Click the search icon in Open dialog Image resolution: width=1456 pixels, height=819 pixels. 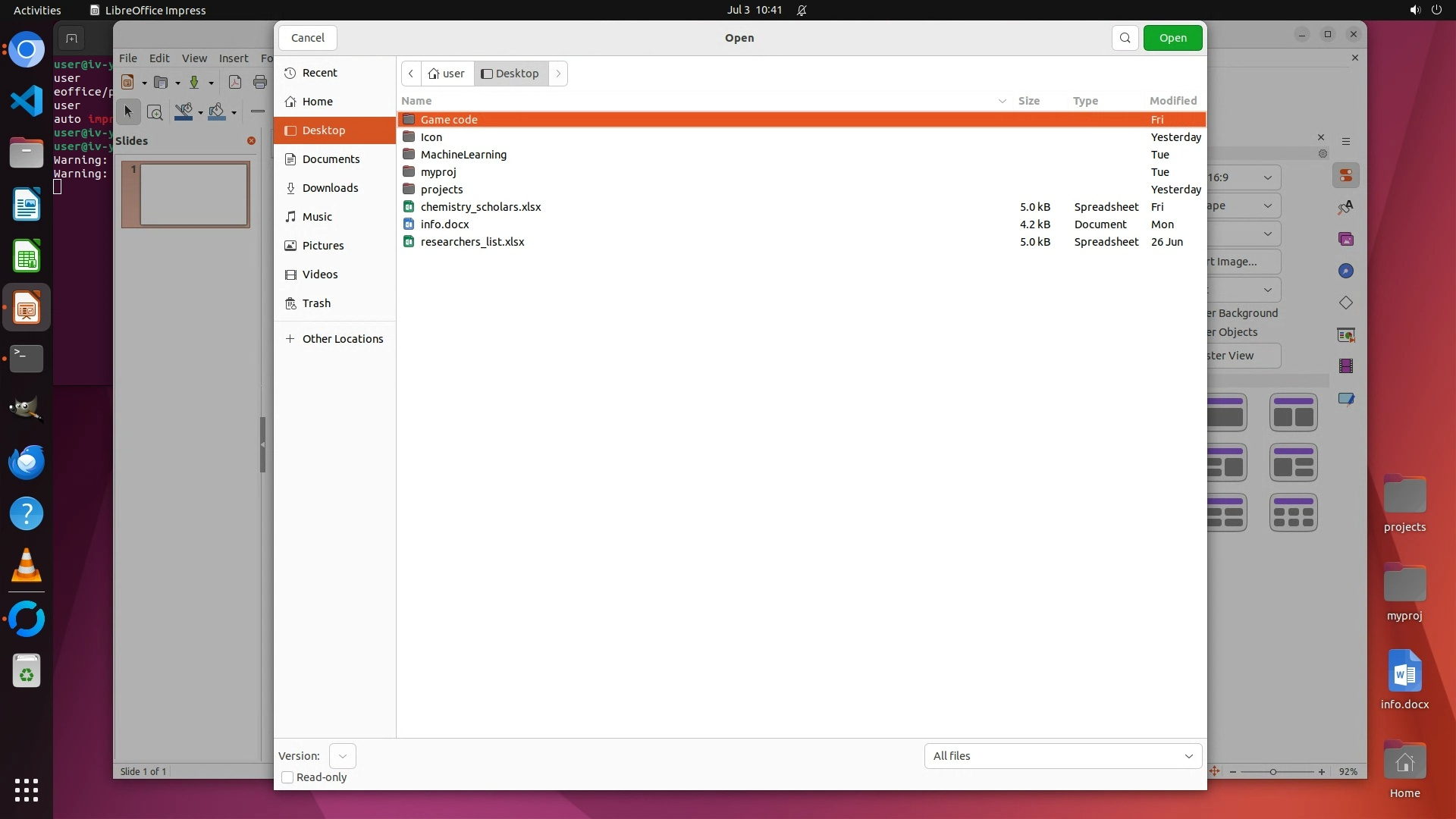coord(1125,38)
